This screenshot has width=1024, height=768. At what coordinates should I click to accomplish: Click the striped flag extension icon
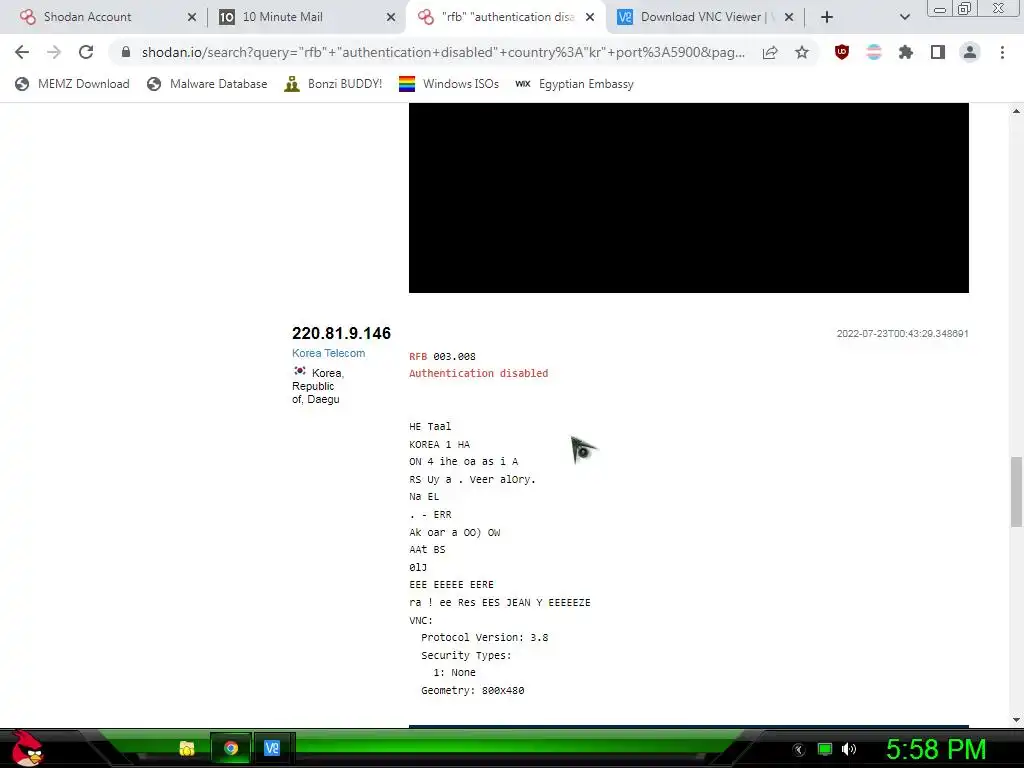pyautogui.click(x=874, y=52)
